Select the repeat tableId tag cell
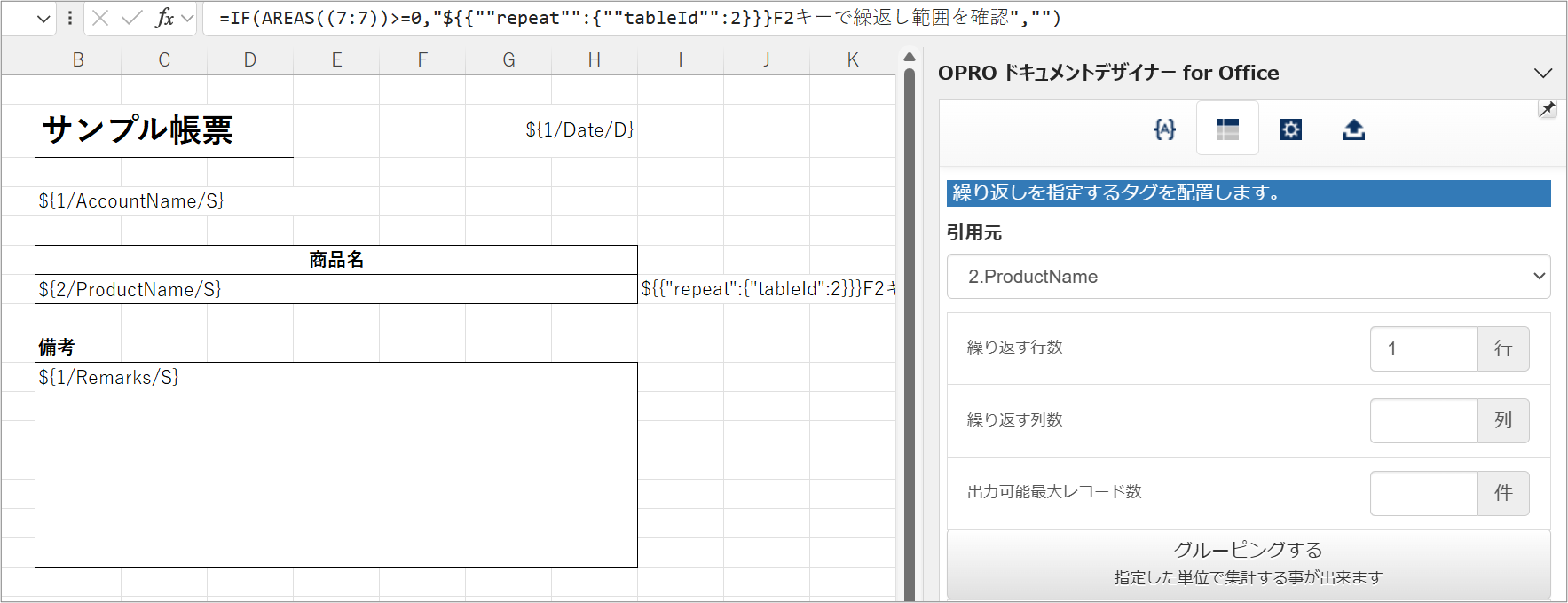The width and height of the screenshot is (1568, 603). coord(767,289)
